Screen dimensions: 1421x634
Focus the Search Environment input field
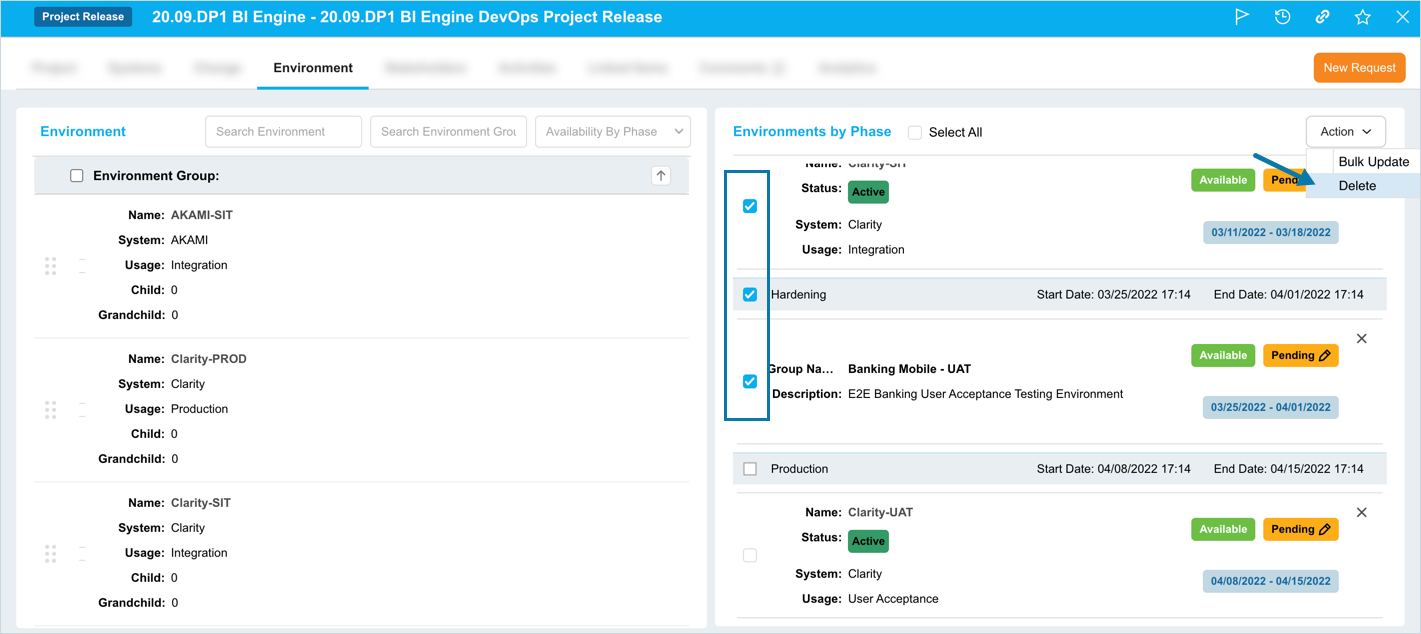pyautogui.click(x=283, y=132)
